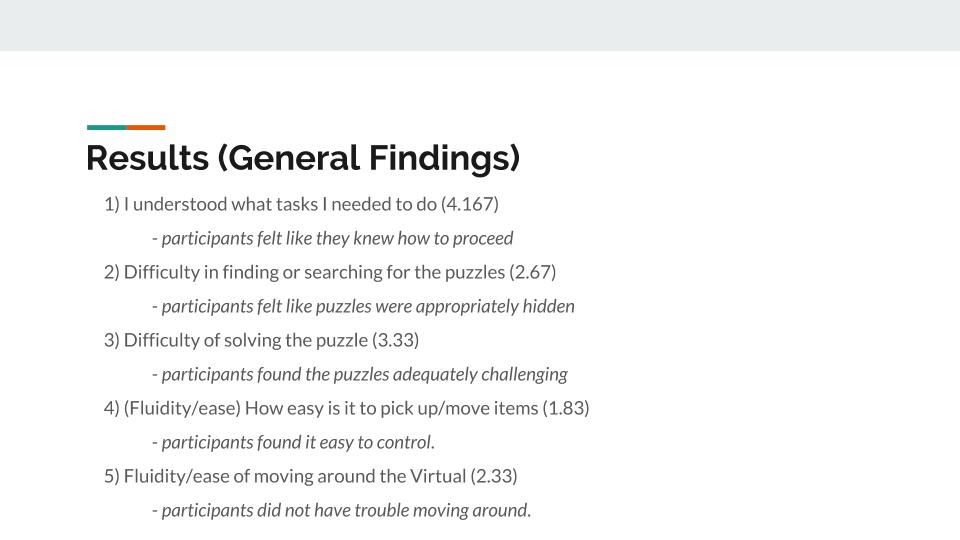The width and height of the screenshot is (960, 540).
Task: Click the teal accent bar above title
Action: click(x=107, y=127)
